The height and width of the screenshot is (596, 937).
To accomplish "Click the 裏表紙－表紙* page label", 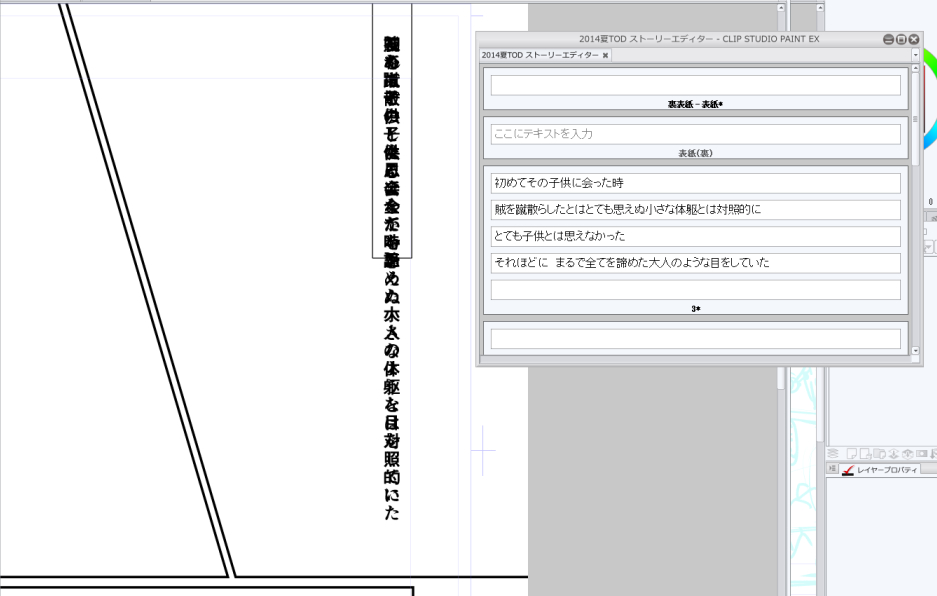I will (695, 104).
